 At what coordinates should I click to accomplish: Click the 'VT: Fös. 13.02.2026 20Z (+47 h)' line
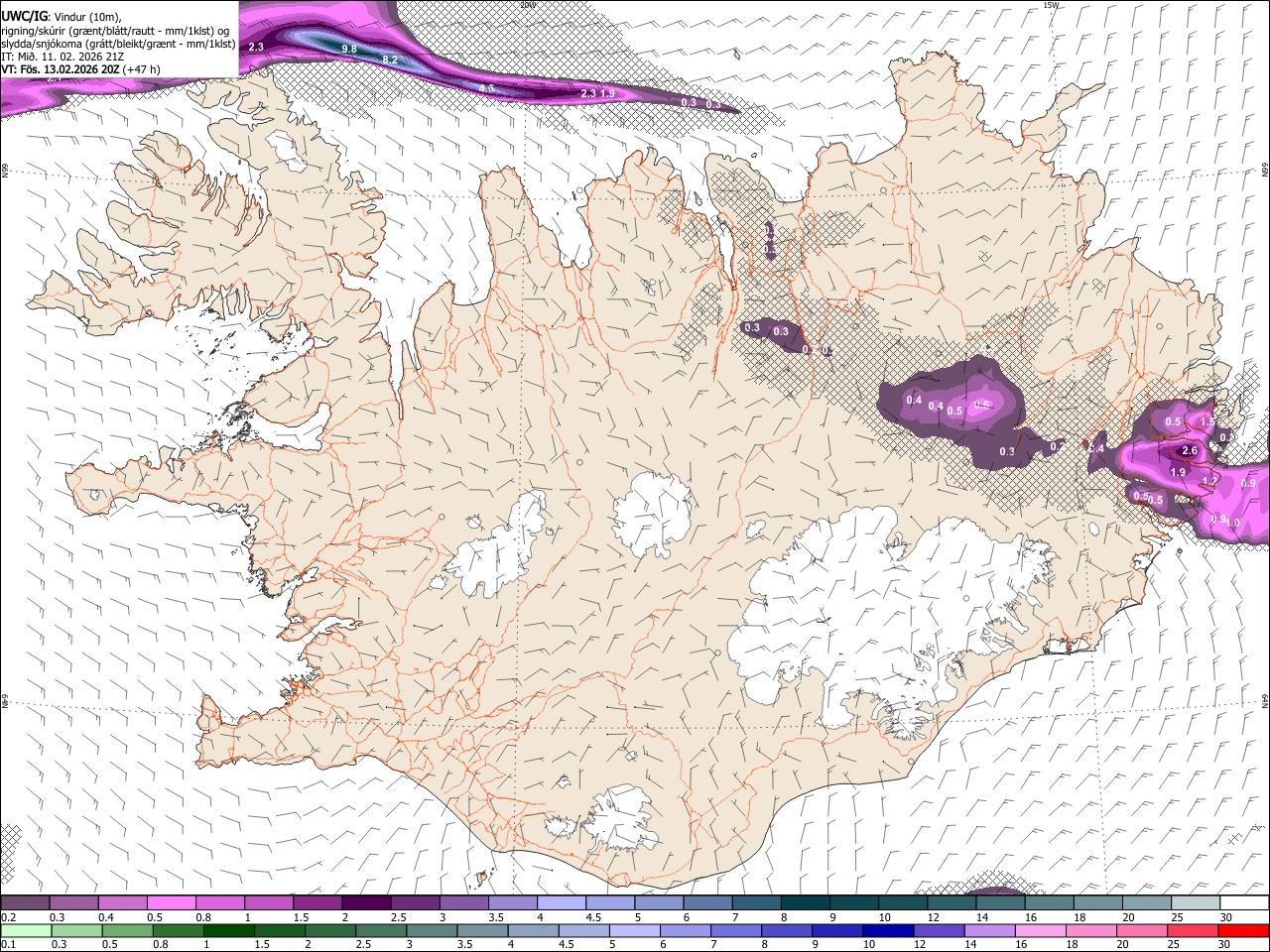click(x=80, y=69)
